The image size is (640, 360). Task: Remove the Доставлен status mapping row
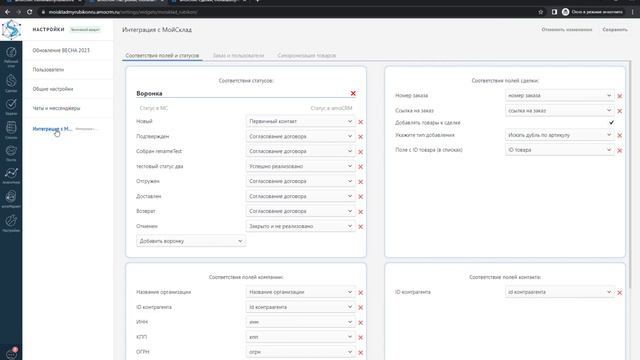[360, 197]
